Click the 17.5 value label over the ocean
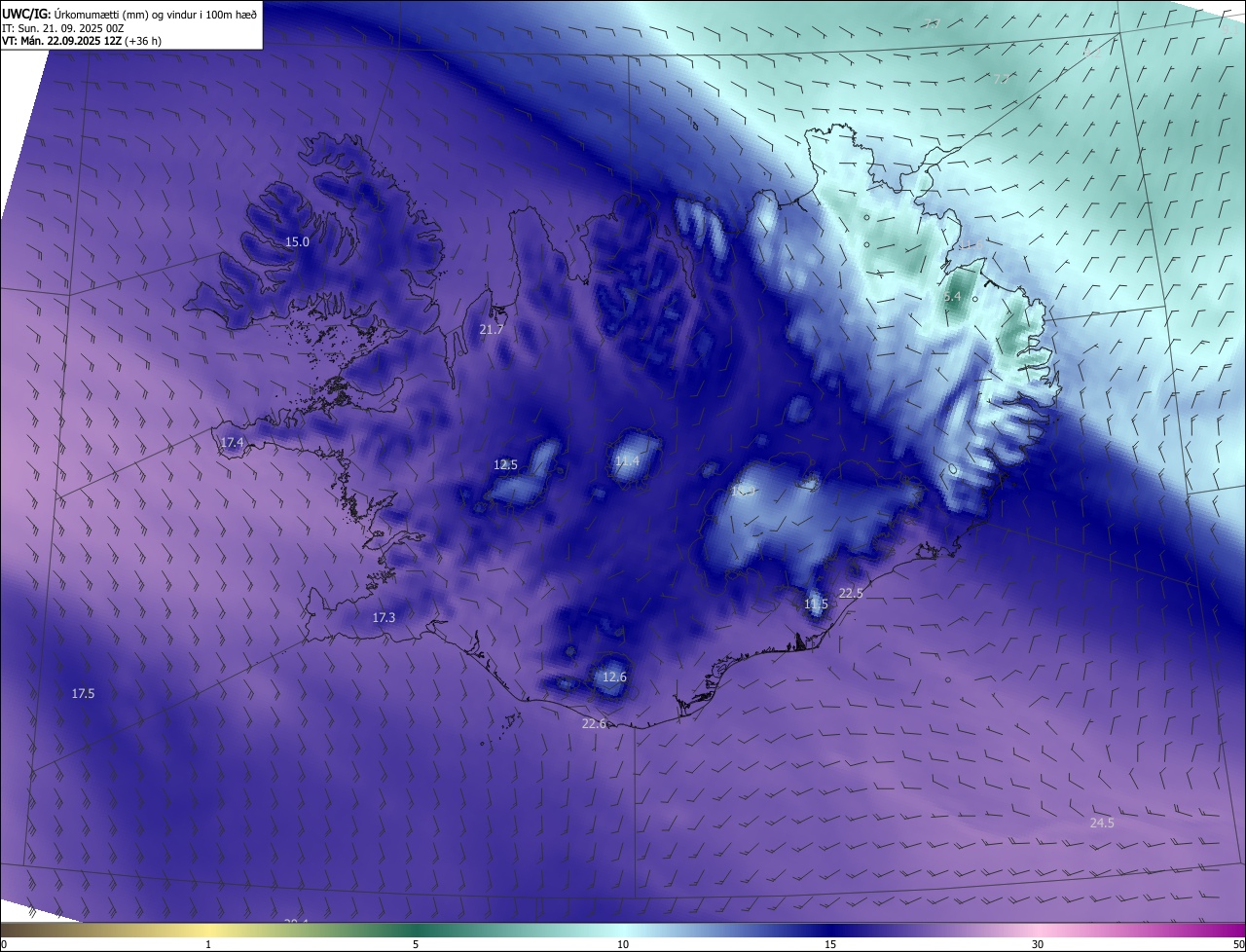The image size is (1246, 952). point(83,694)
